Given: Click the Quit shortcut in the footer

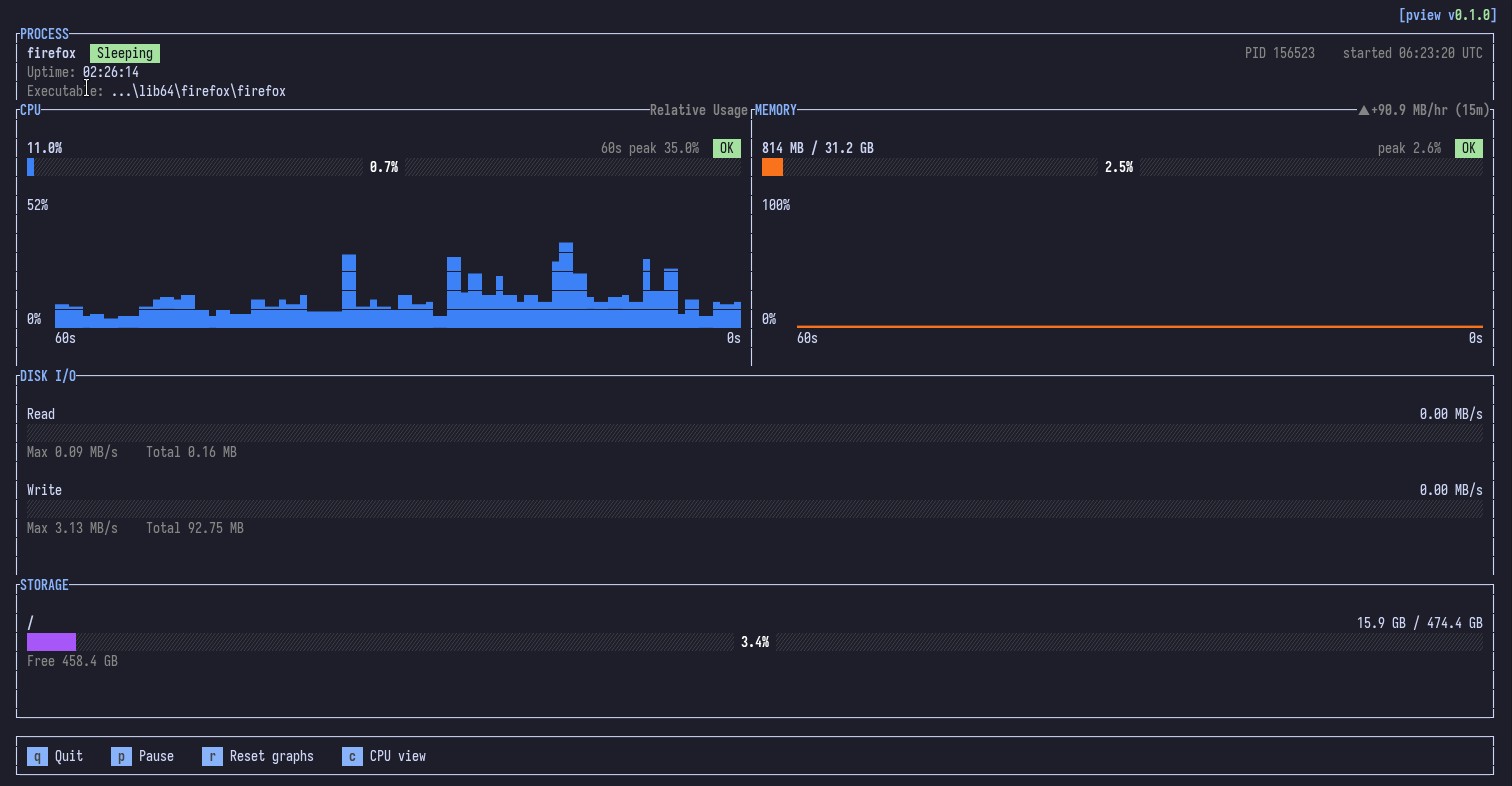Looking at the screenshot, I should coord(55,756).
